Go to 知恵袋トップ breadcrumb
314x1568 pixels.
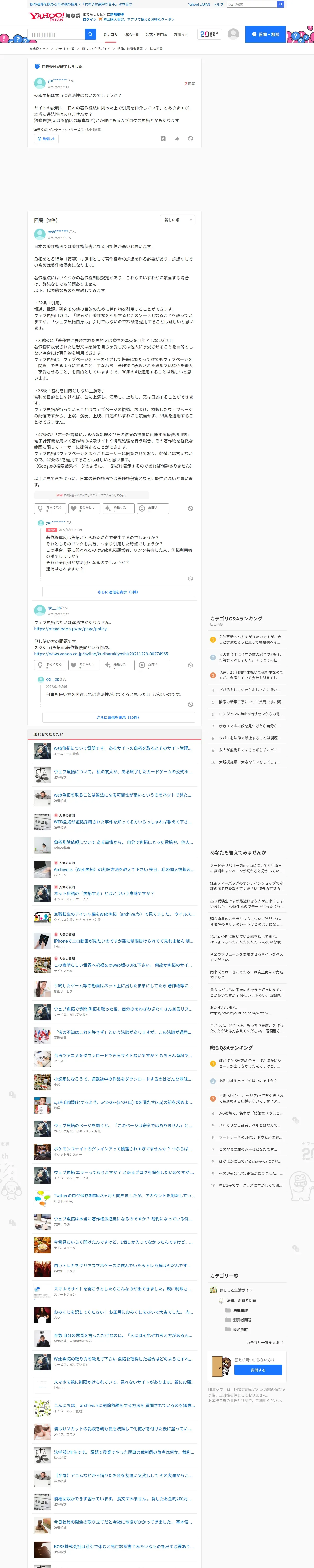[39, 49]
